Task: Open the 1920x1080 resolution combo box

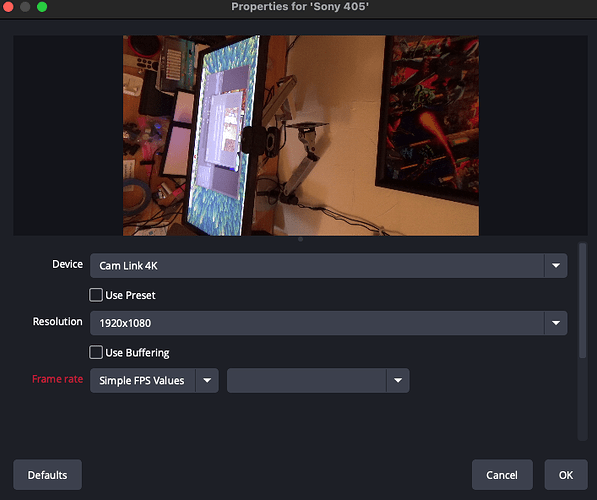Action: pos(329,323)
